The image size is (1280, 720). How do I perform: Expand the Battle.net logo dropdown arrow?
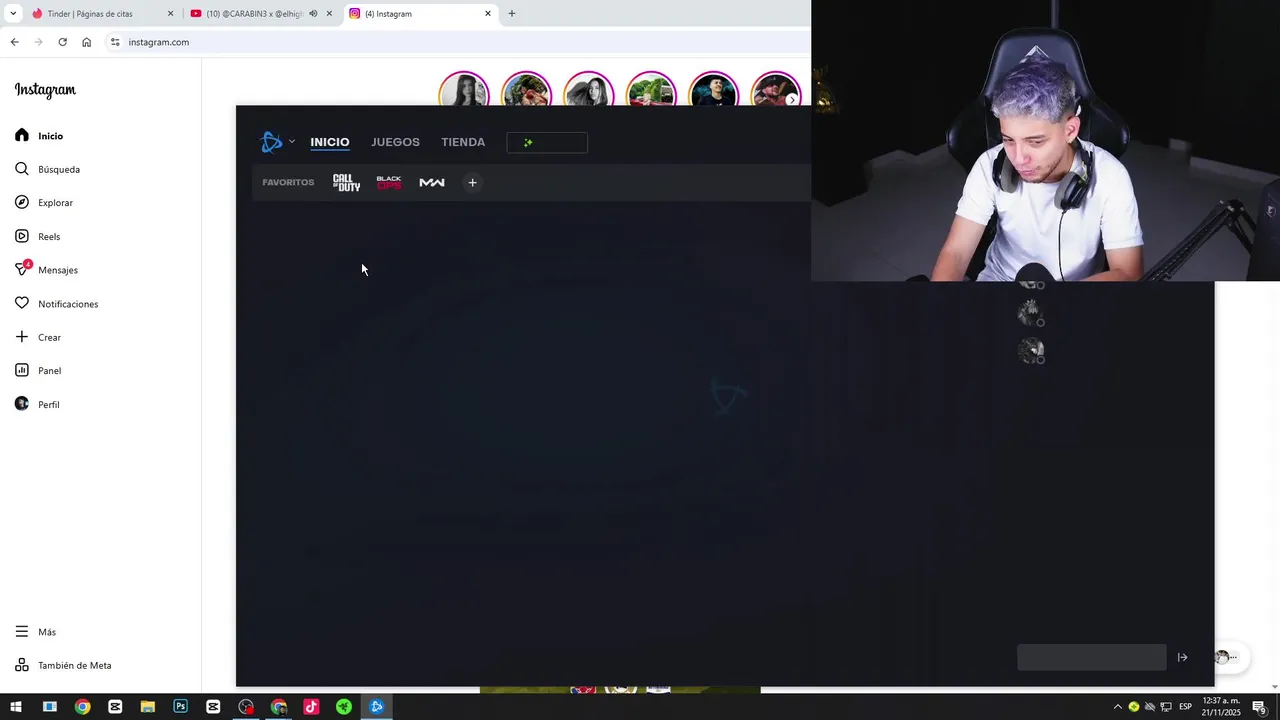point(292,142)
